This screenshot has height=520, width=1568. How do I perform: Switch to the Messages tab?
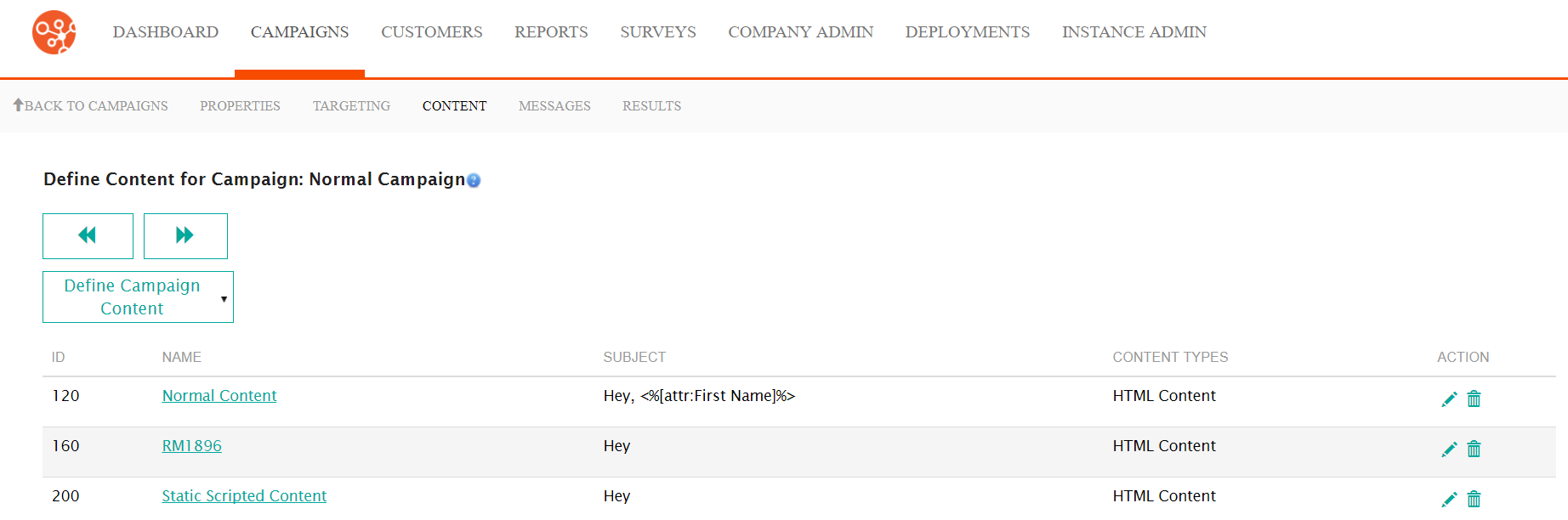[554, 105]
